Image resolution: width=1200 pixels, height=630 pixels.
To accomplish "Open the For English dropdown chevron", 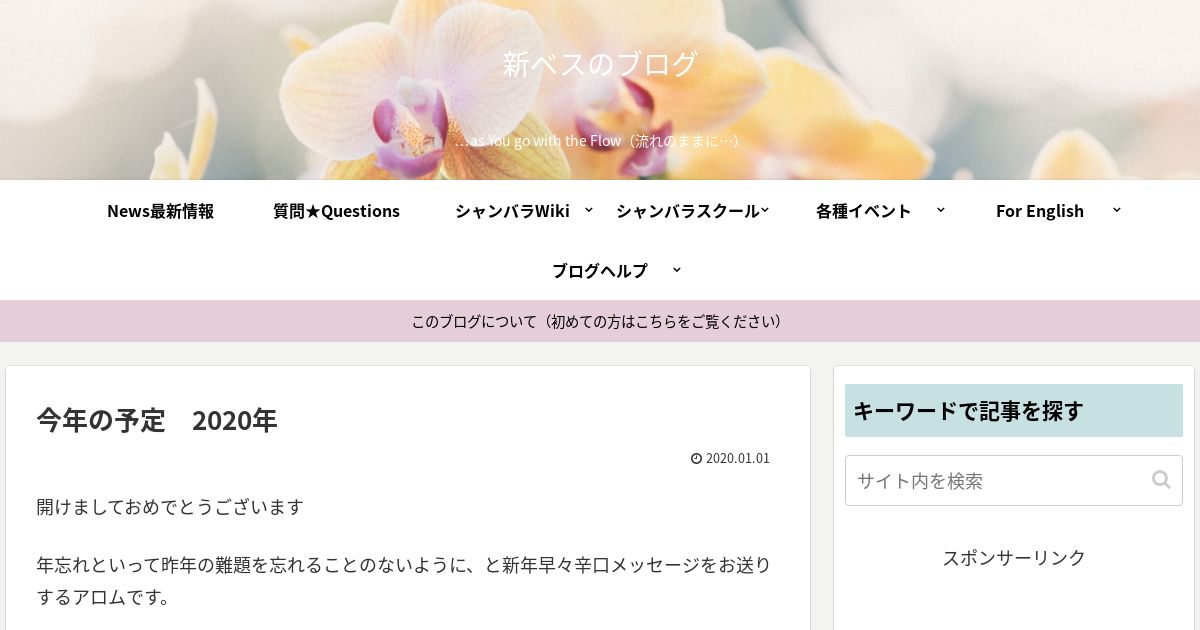I will click(1117, 209).
